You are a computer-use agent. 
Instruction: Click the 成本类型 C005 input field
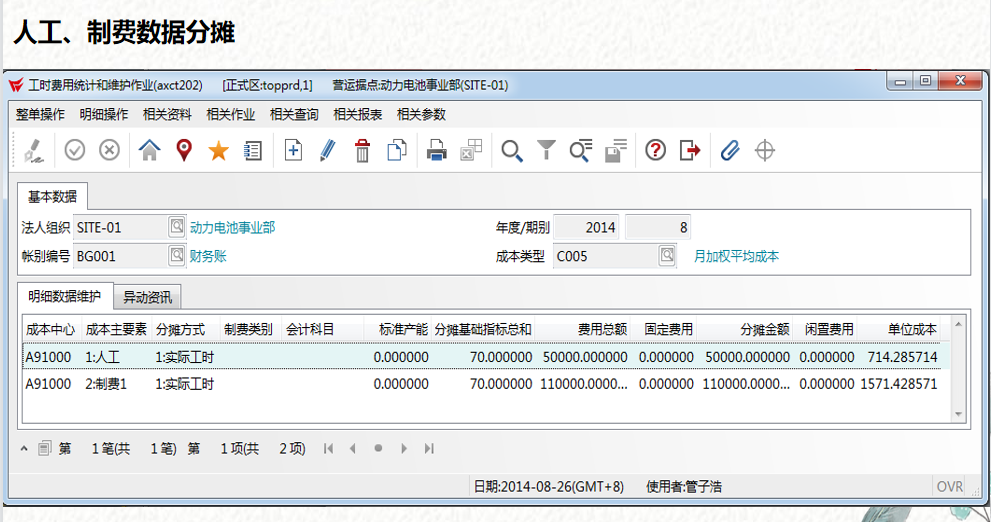[x=605, y=256]
